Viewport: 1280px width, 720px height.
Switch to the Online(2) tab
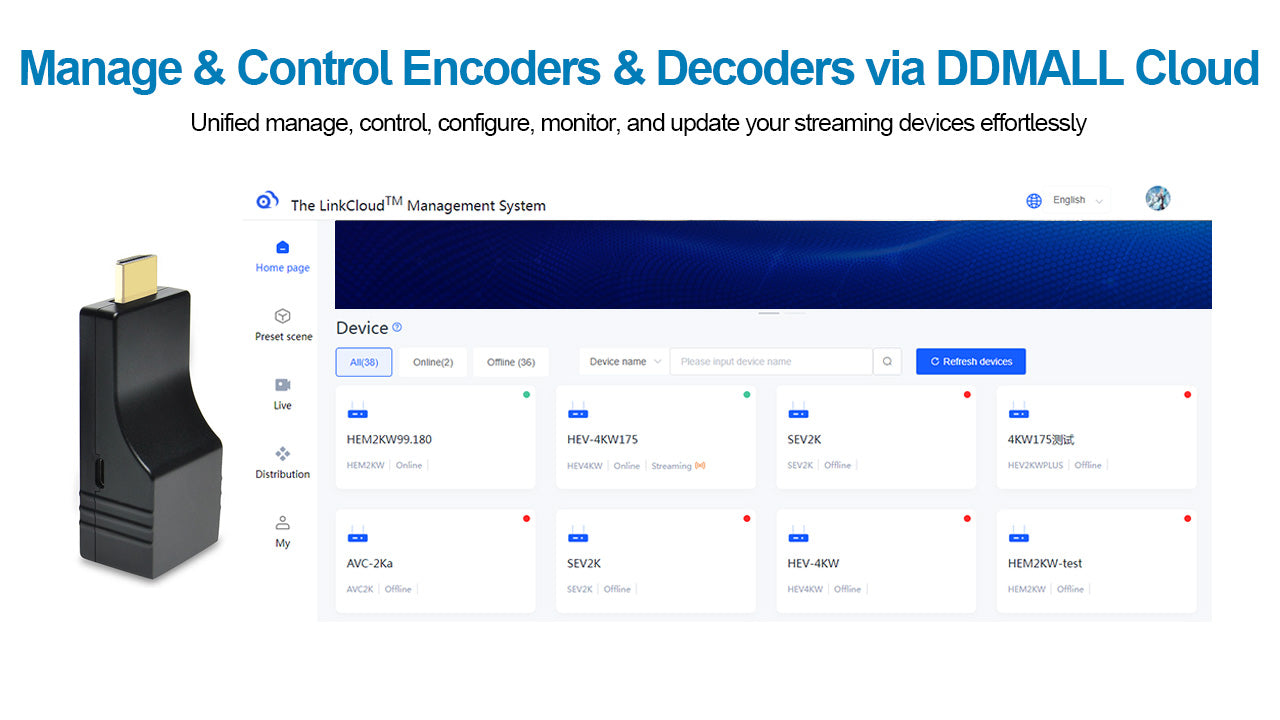(433, 362)
